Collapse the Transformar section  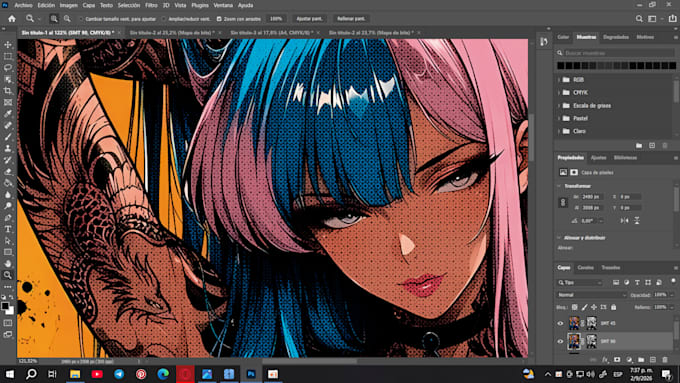pos(559,186)
